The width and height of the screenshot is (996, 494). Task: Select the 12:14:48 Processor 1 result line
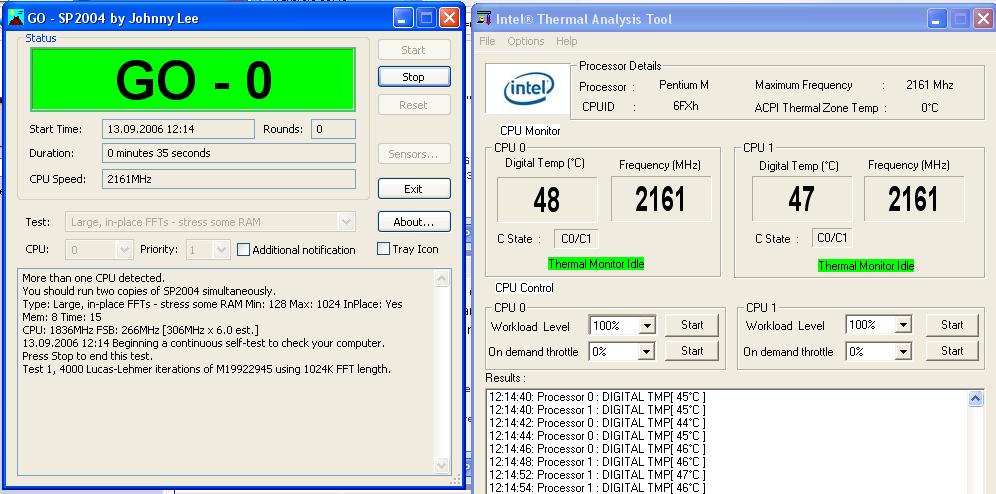tap(597, 462)
